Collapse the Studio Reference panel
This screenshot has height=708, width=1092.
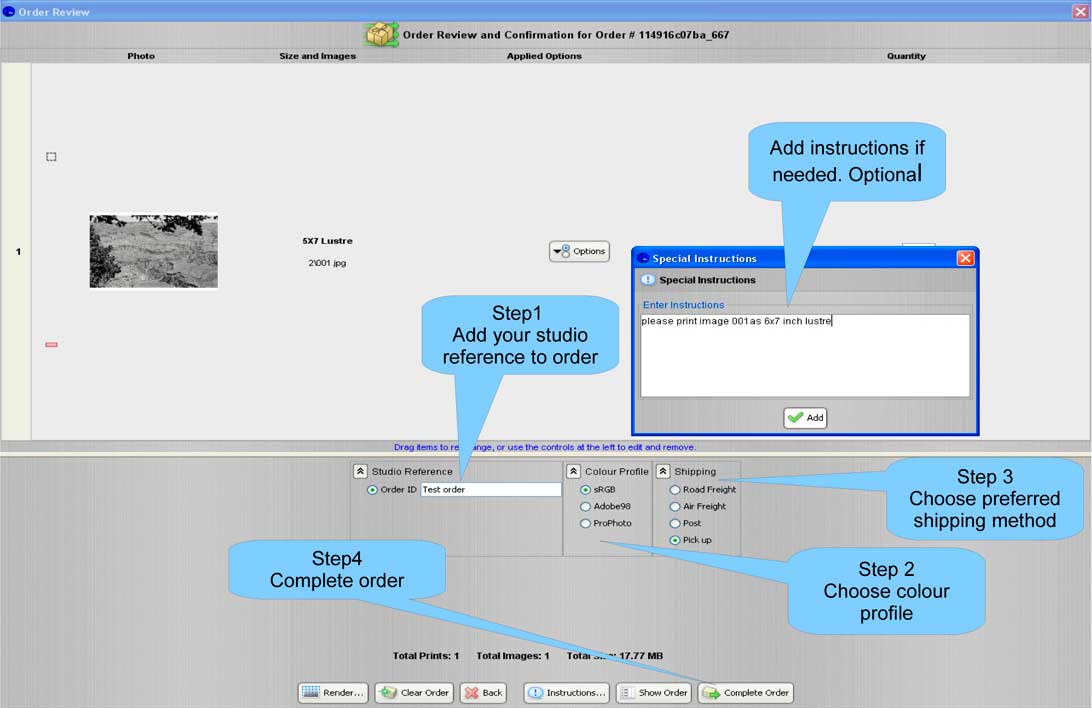(x=360, y=471)
